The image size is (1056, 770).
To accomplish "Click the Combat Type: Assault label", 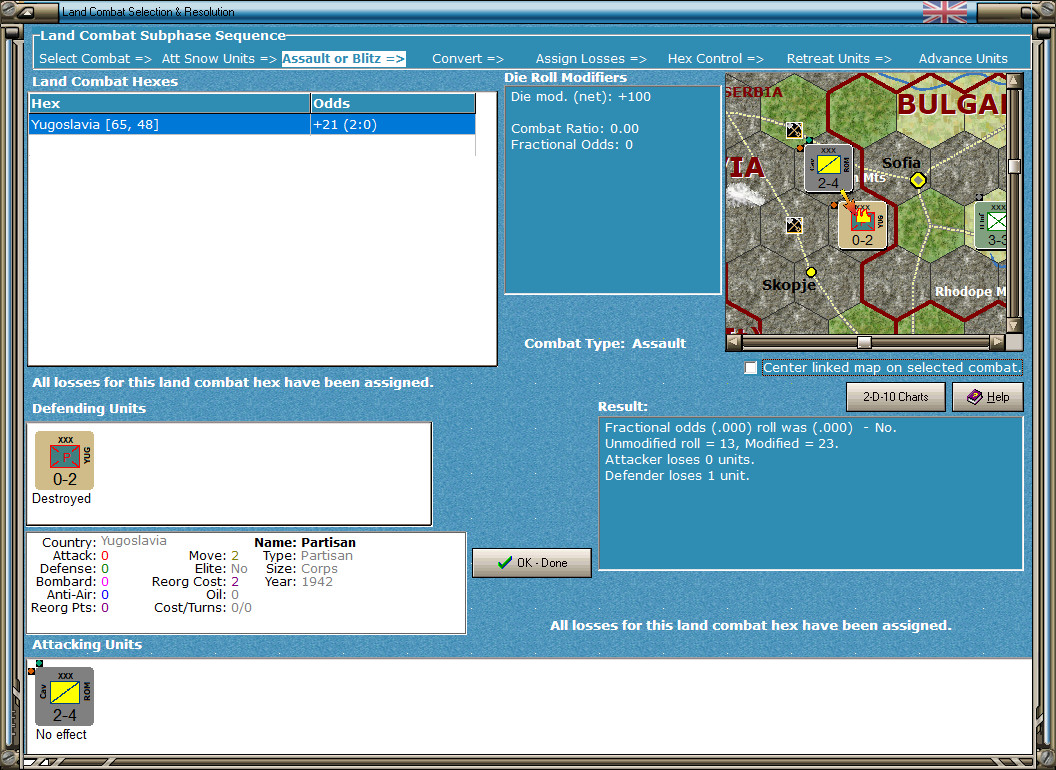I will click(605, 344).
